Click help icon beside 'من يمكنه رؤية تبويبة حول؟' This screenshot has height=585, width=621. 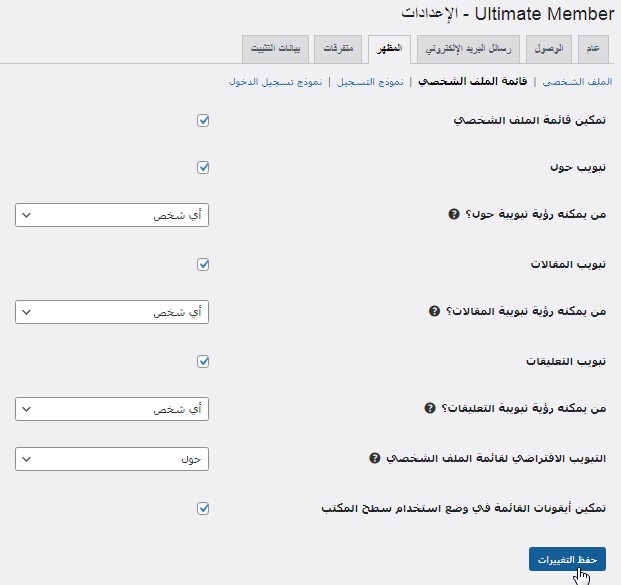click(454, 215)
